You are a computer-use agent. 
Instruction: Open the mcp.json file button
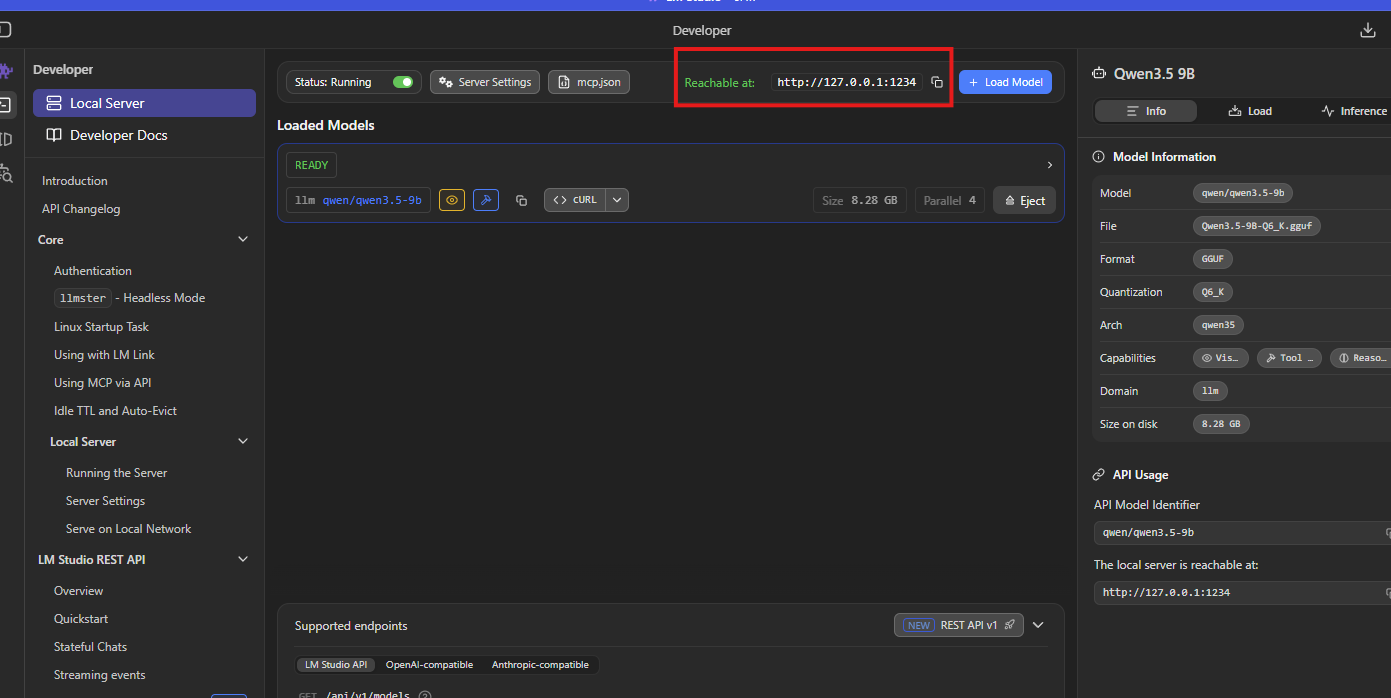[x=589, y=82]
